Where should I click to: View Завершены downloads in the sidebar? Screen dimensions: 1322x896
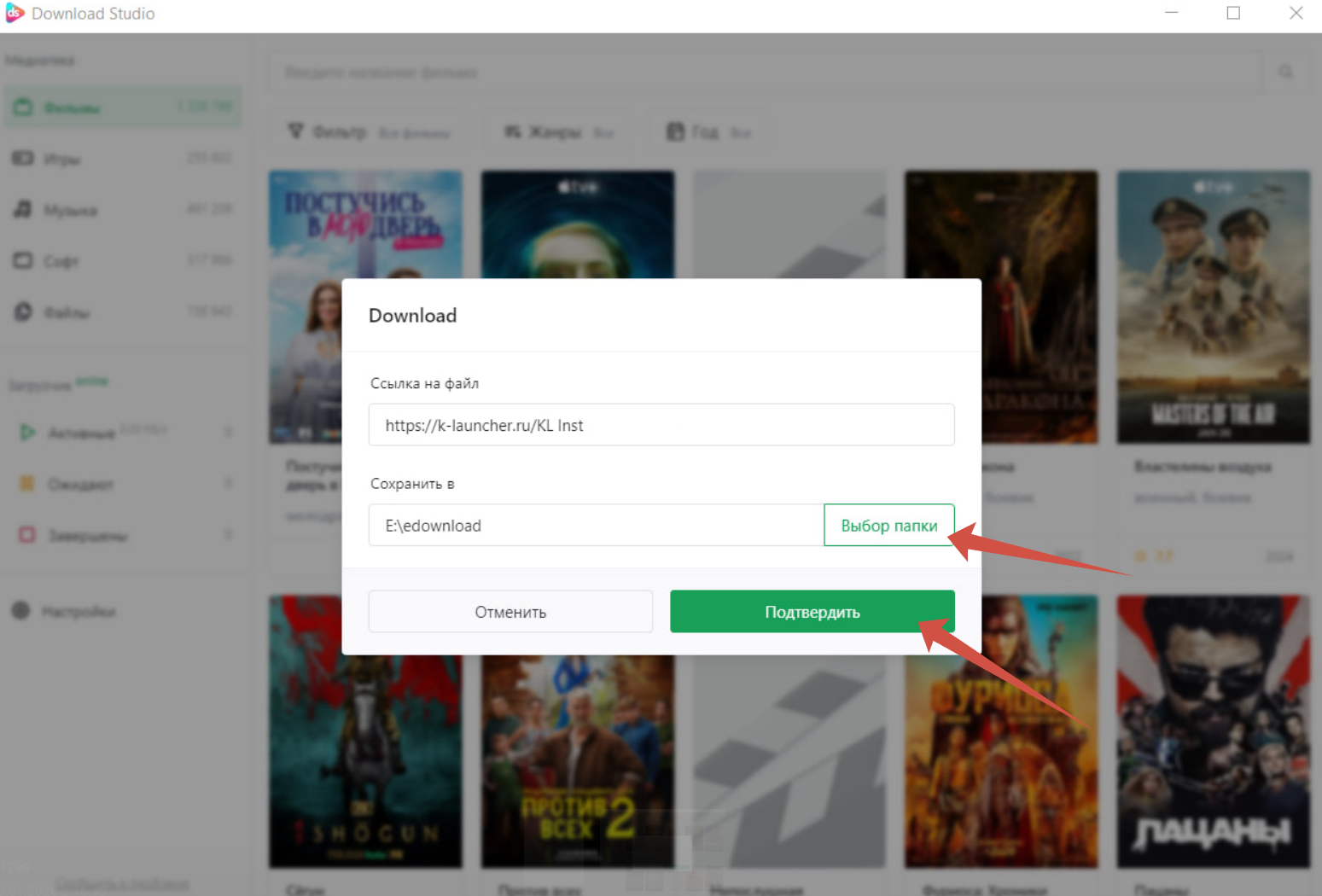coord(122,535)
